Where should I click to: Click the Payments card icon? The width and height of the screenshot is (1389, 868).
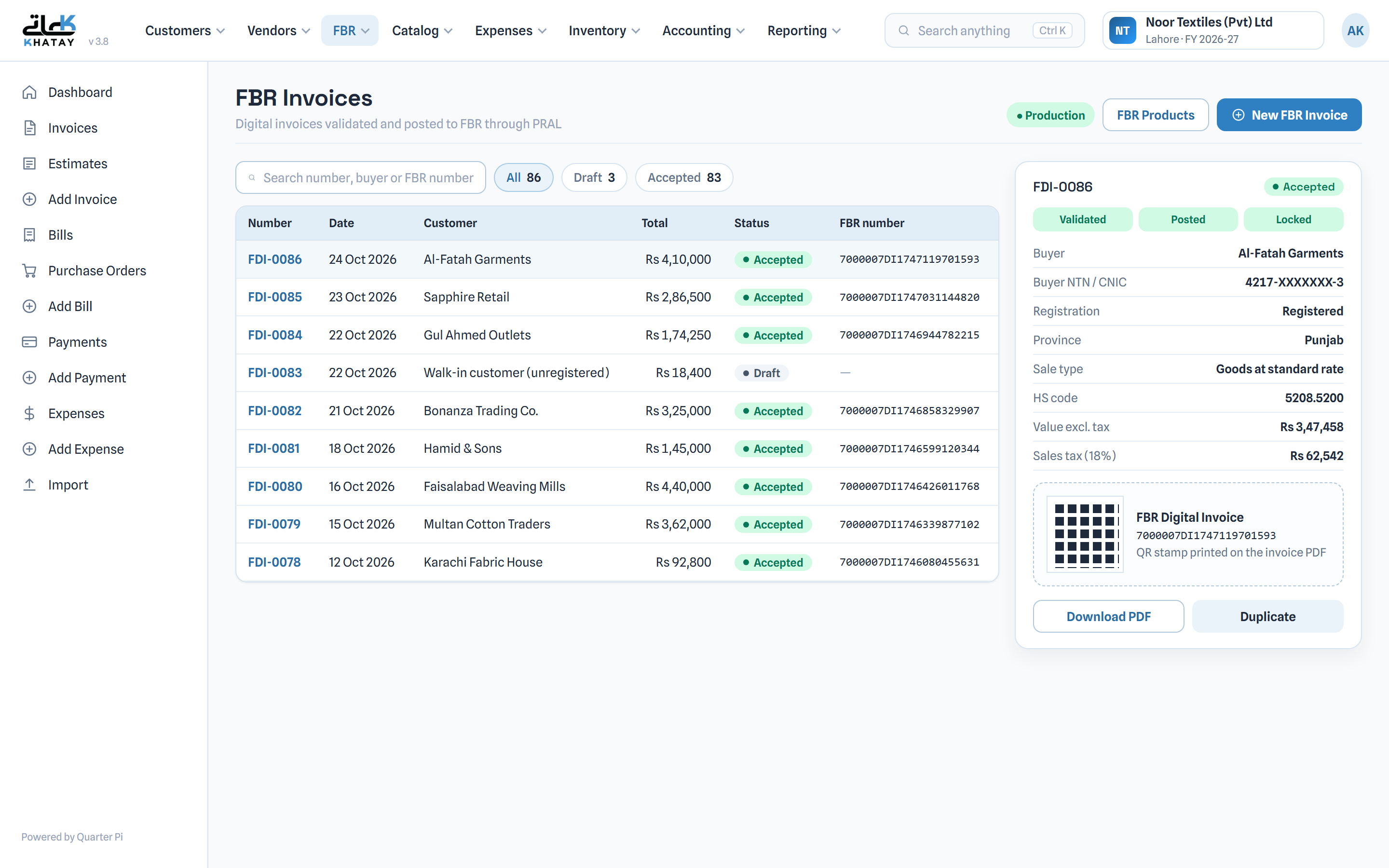click(29, 342)
